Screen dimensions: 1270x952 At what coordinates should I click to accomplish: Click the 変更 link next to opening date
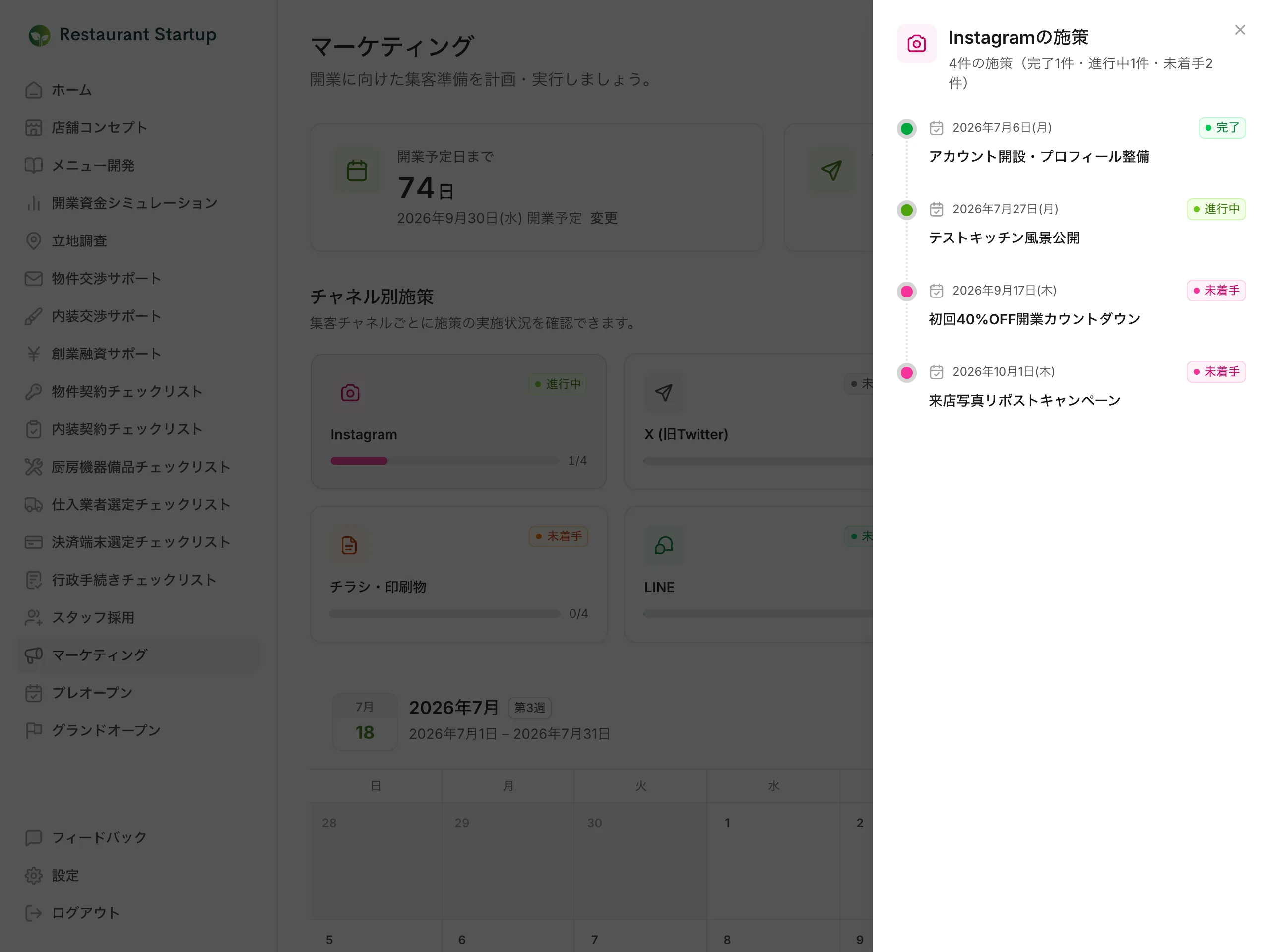click(604, 219)
